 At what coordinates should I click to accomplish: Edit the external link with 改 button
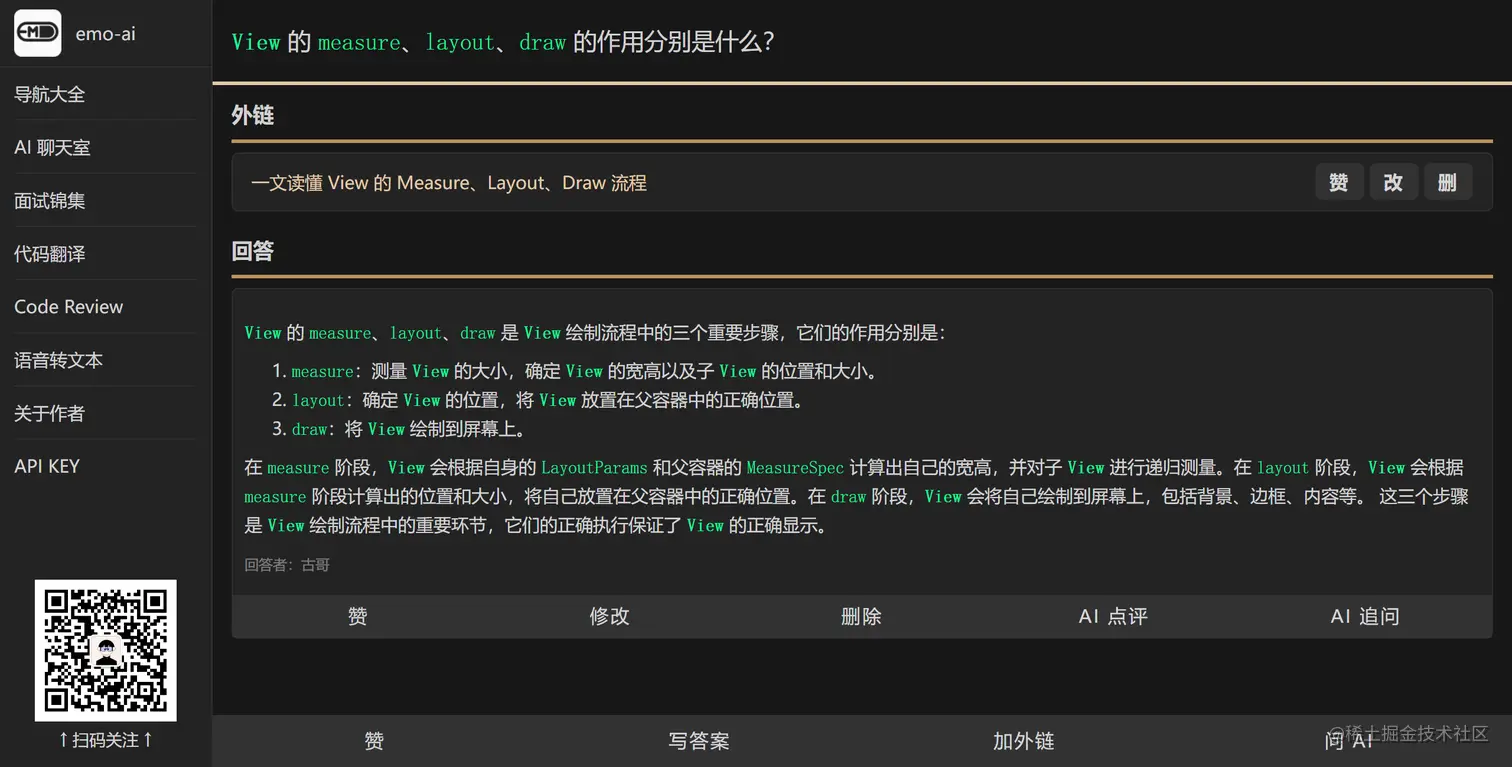[x=1393, y=182]
